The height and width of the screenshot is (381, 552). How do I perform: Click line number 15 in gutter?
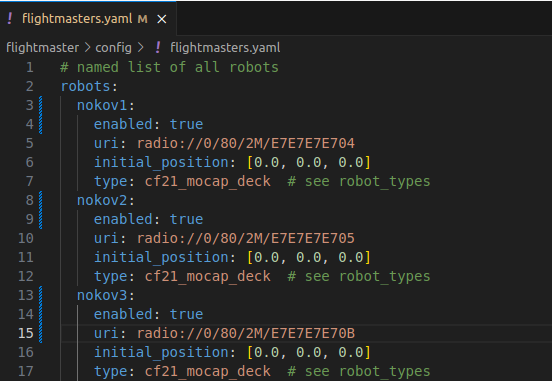tap(26, 333)
